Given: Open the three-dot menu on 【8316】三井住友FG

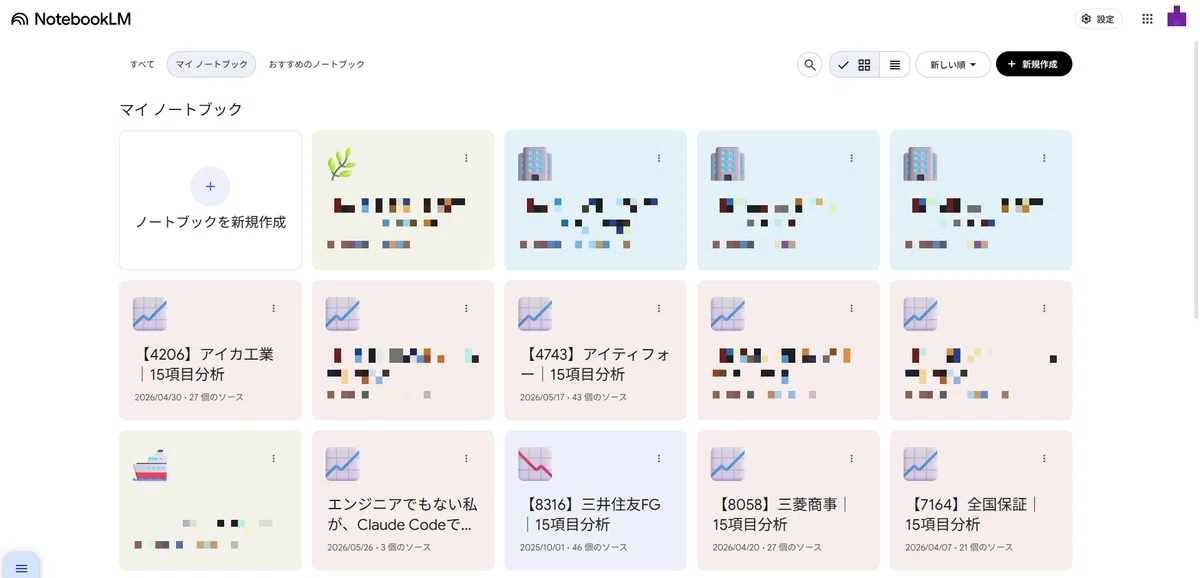Looking at the screenshot, I should click(x=659, y=458).
